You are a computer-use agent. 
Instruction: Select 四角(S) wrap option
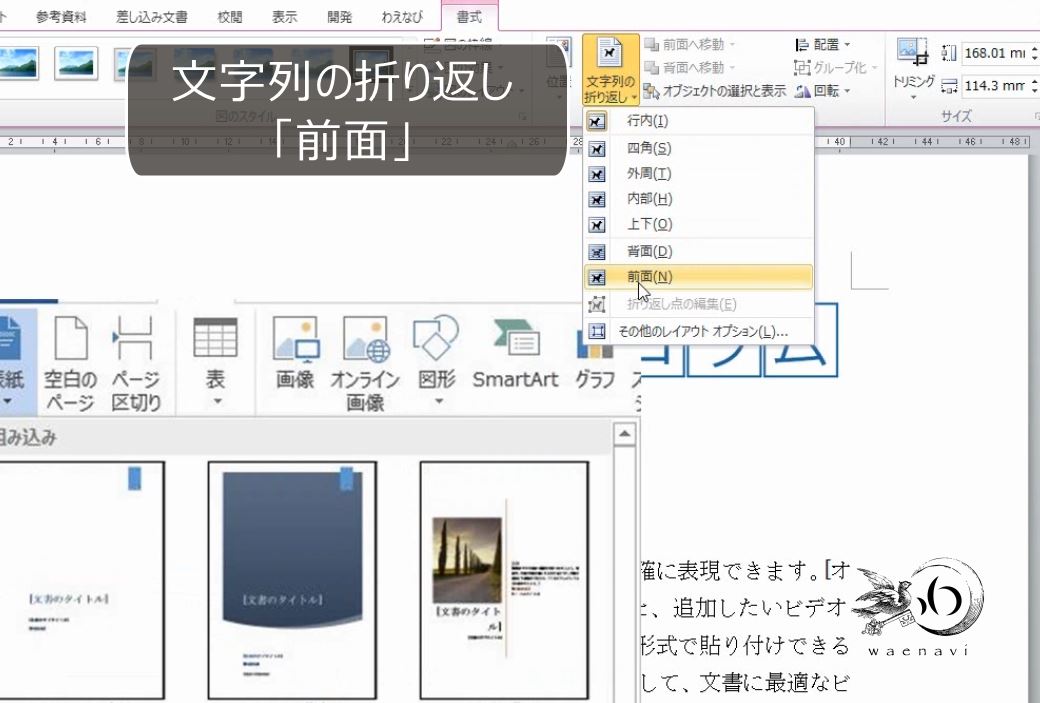point(698,148)
